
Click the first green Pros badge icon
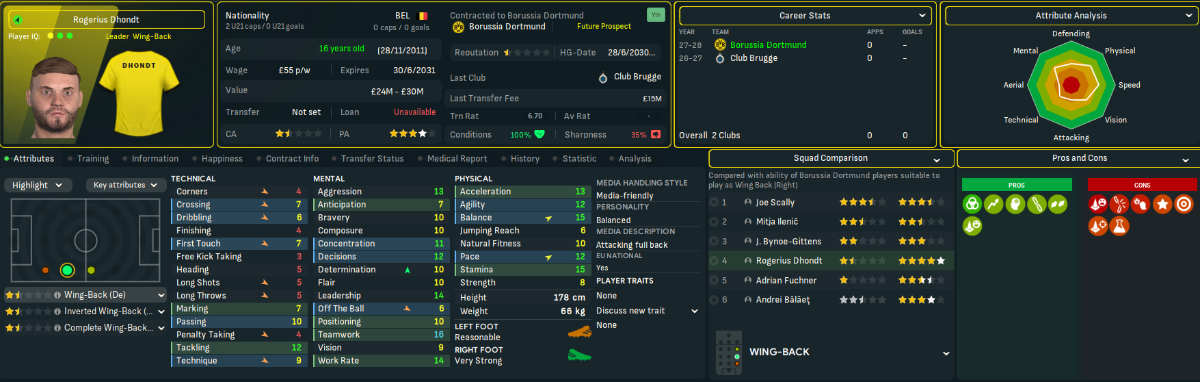[971, 203]
